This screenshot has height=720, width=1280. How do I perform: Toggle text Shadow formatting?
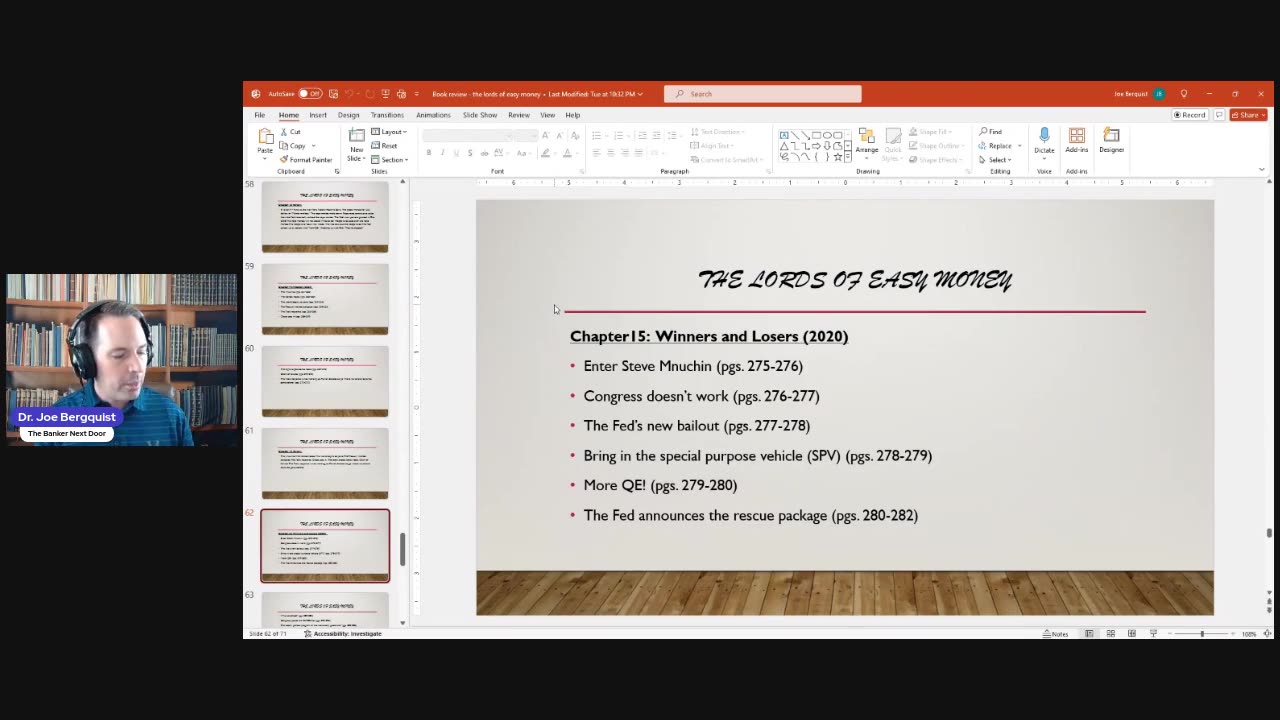pyautogui.click(x=470, y=153)
